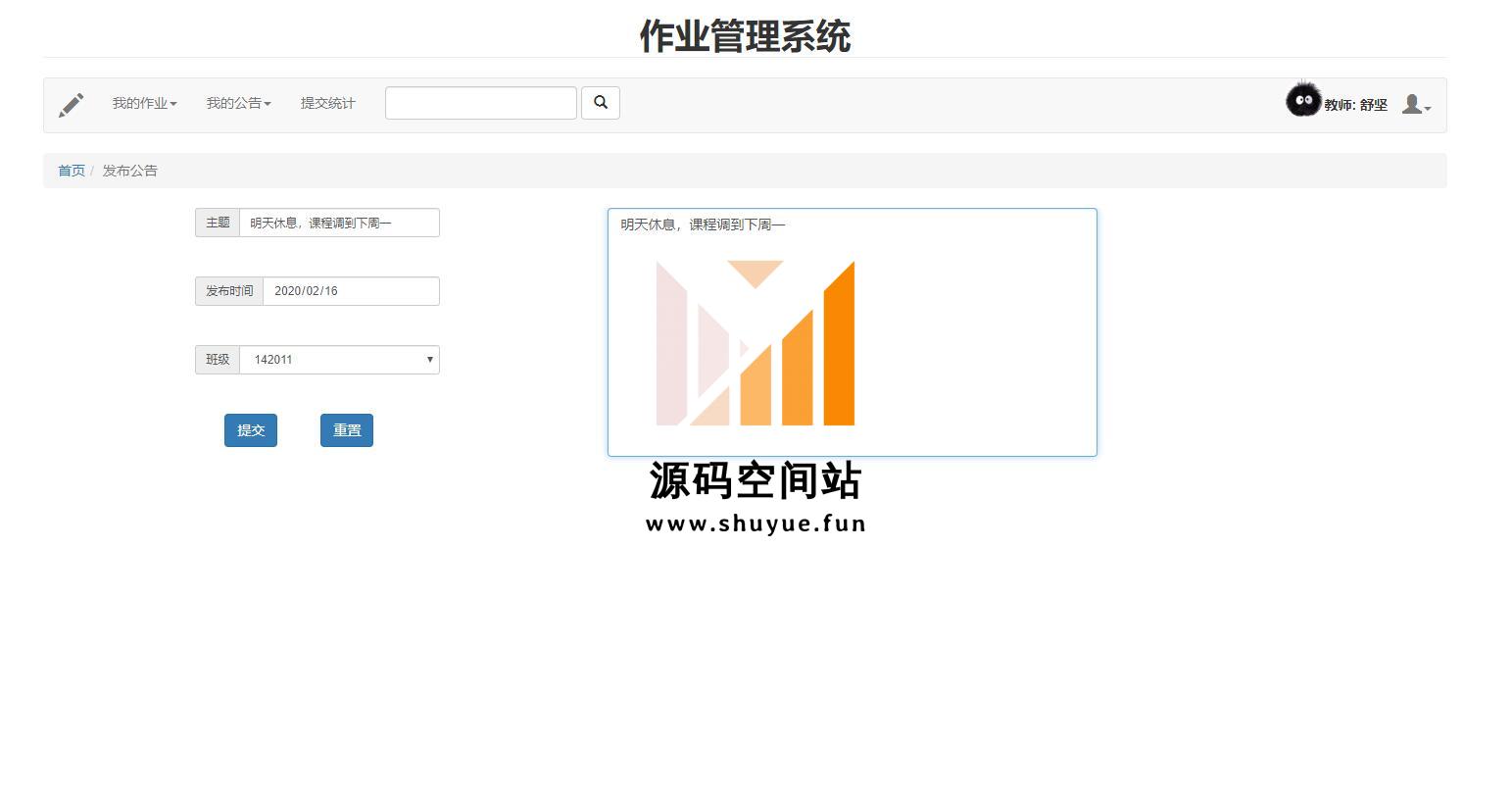
Task: Submit the announcement with 提交 button
Action: click(251, 430)
